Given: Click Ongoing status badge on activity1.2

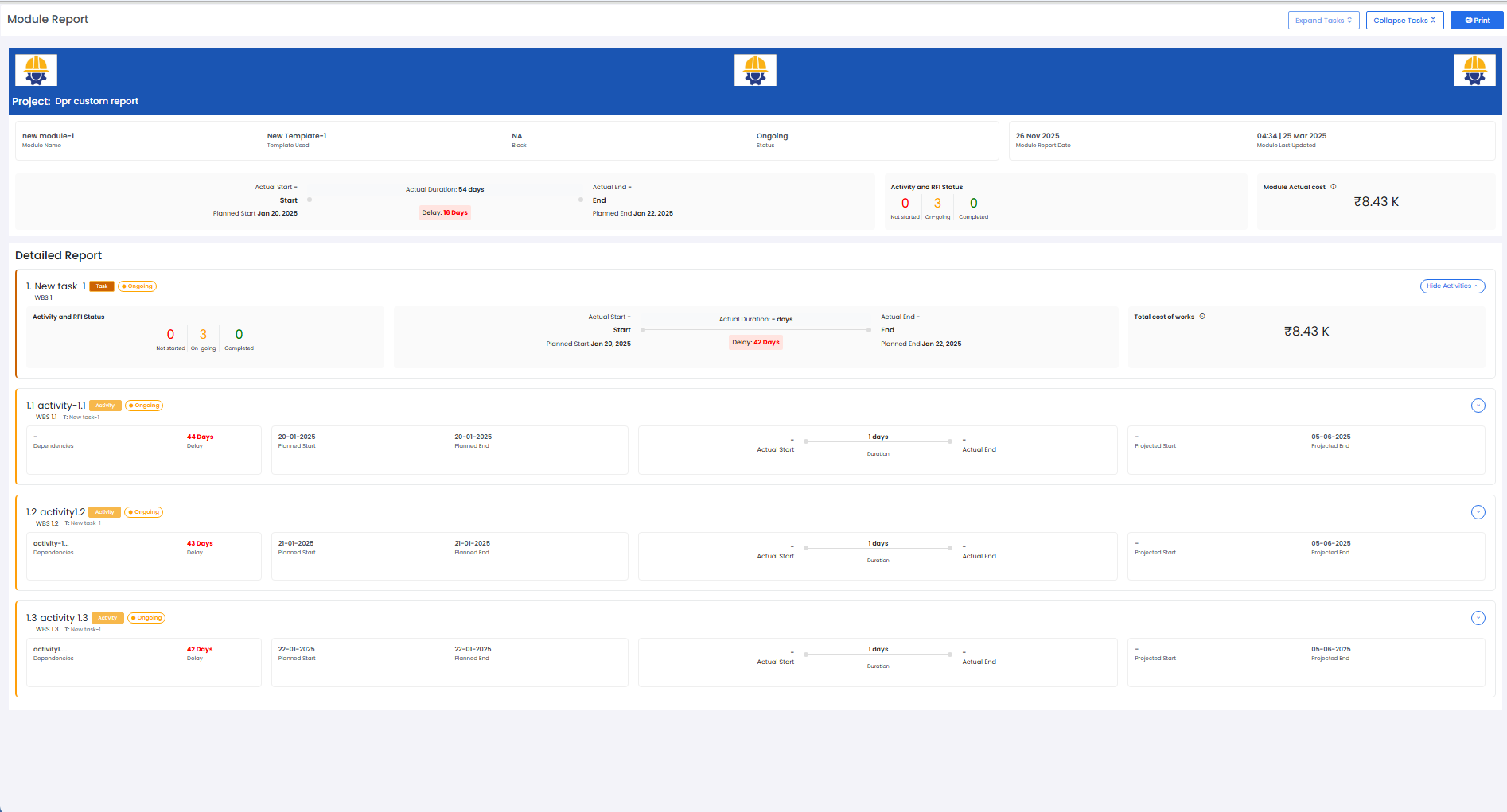Looking at the screenshot, I should point(144,512).
